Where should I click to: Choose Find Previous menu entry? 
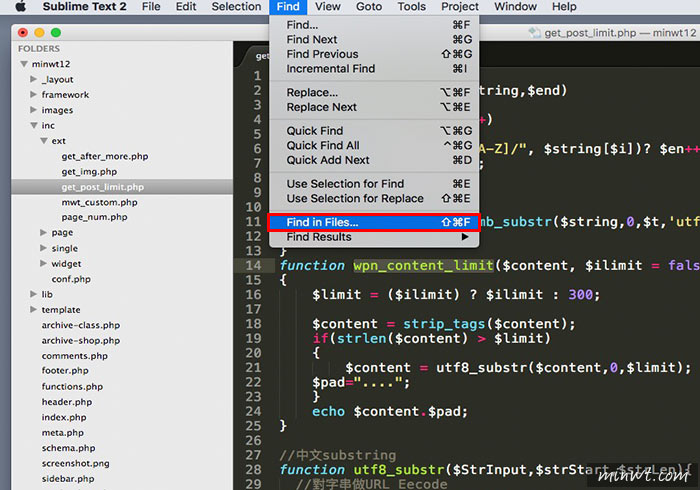(374, 54)
